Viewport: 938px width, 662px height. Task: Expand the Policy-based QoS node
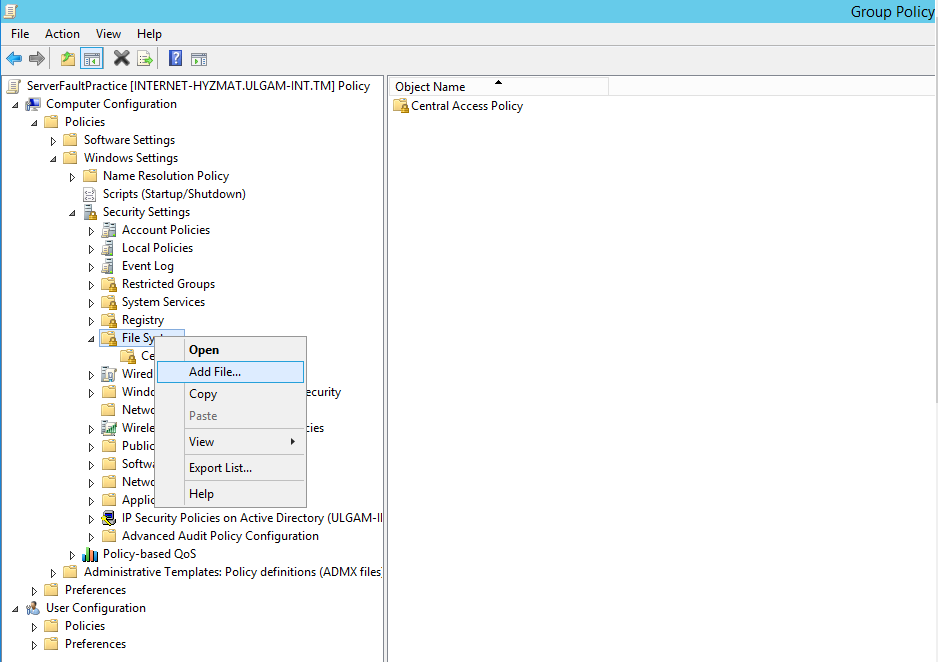pyautogui.click(x=72, y=555)
